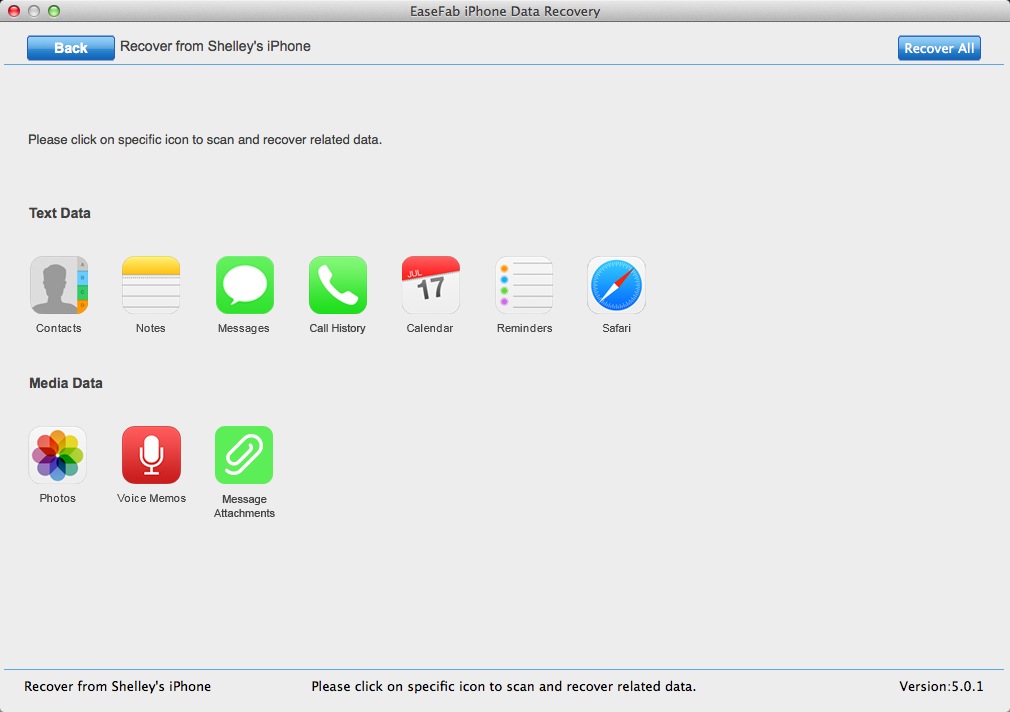Select the red Voice Memos microphone icon
The width and height of the screenshot is (1010, 712).
(x=151, y=455)
